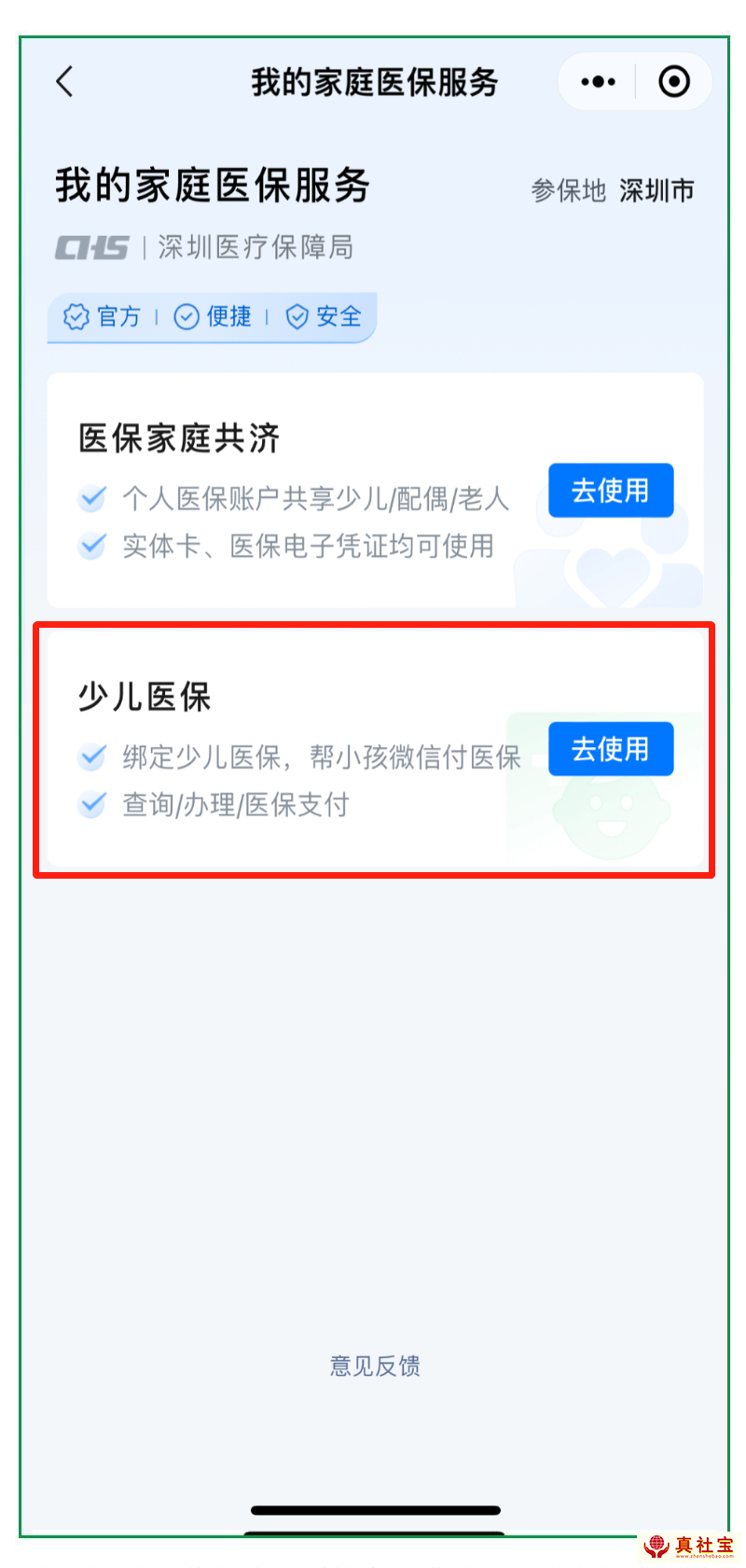This screenshot has height=1568, width=746.
Task: Tap checkmark beside 绑定少儿医保
Action: [91, 756]
